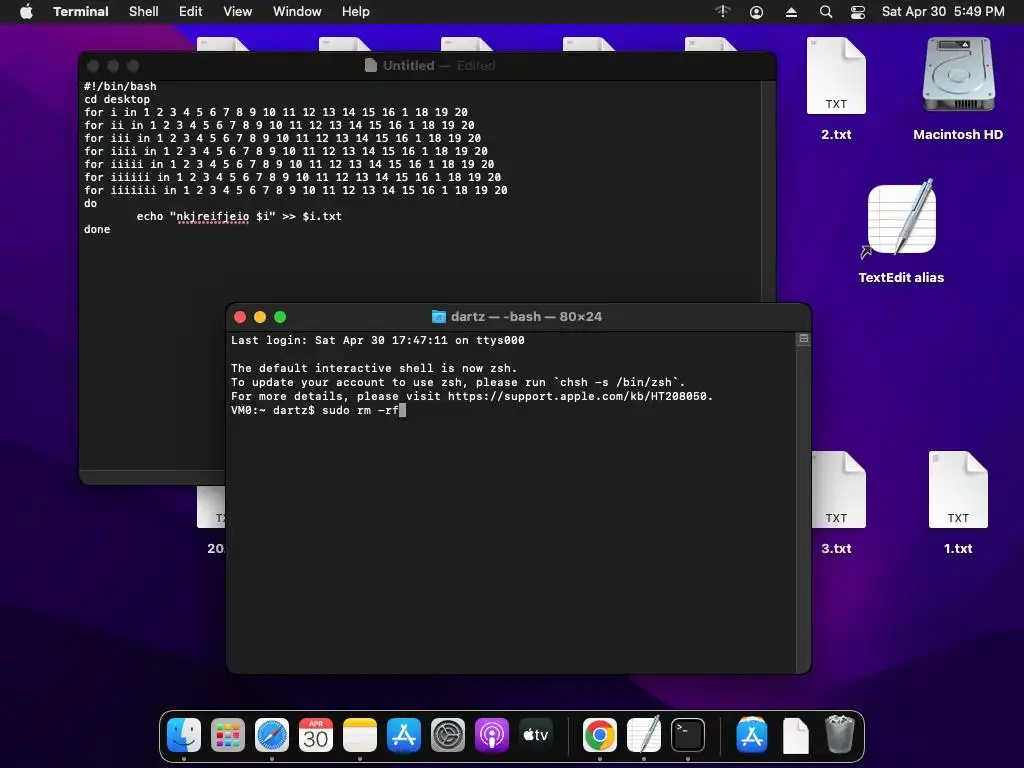Open App Store icon left of System Preferences
The height and width of the screenshot is (768, 1024).
pos(404,735)
